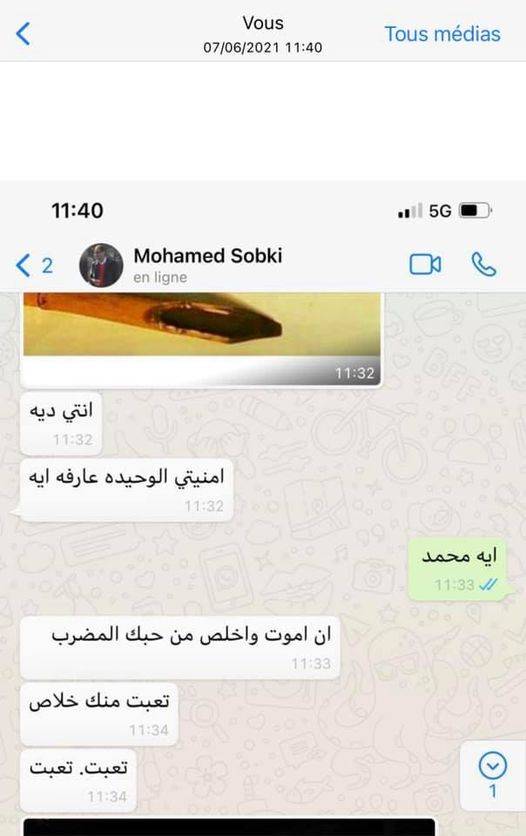
Task: Select the message 'تعبت. تعبت'
Action: [x=78, y=781]
